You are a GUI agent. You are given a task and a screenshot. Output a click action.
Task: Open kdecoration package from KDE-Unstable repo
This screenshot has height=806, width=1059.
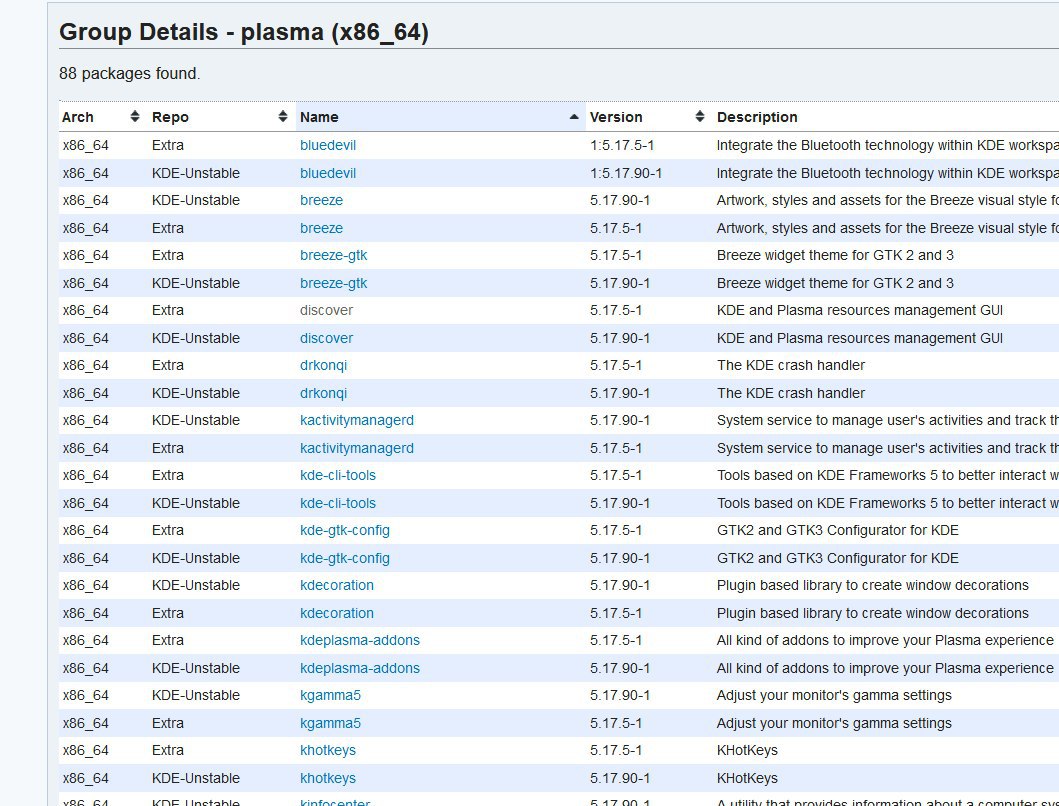(x=336, y=585)
